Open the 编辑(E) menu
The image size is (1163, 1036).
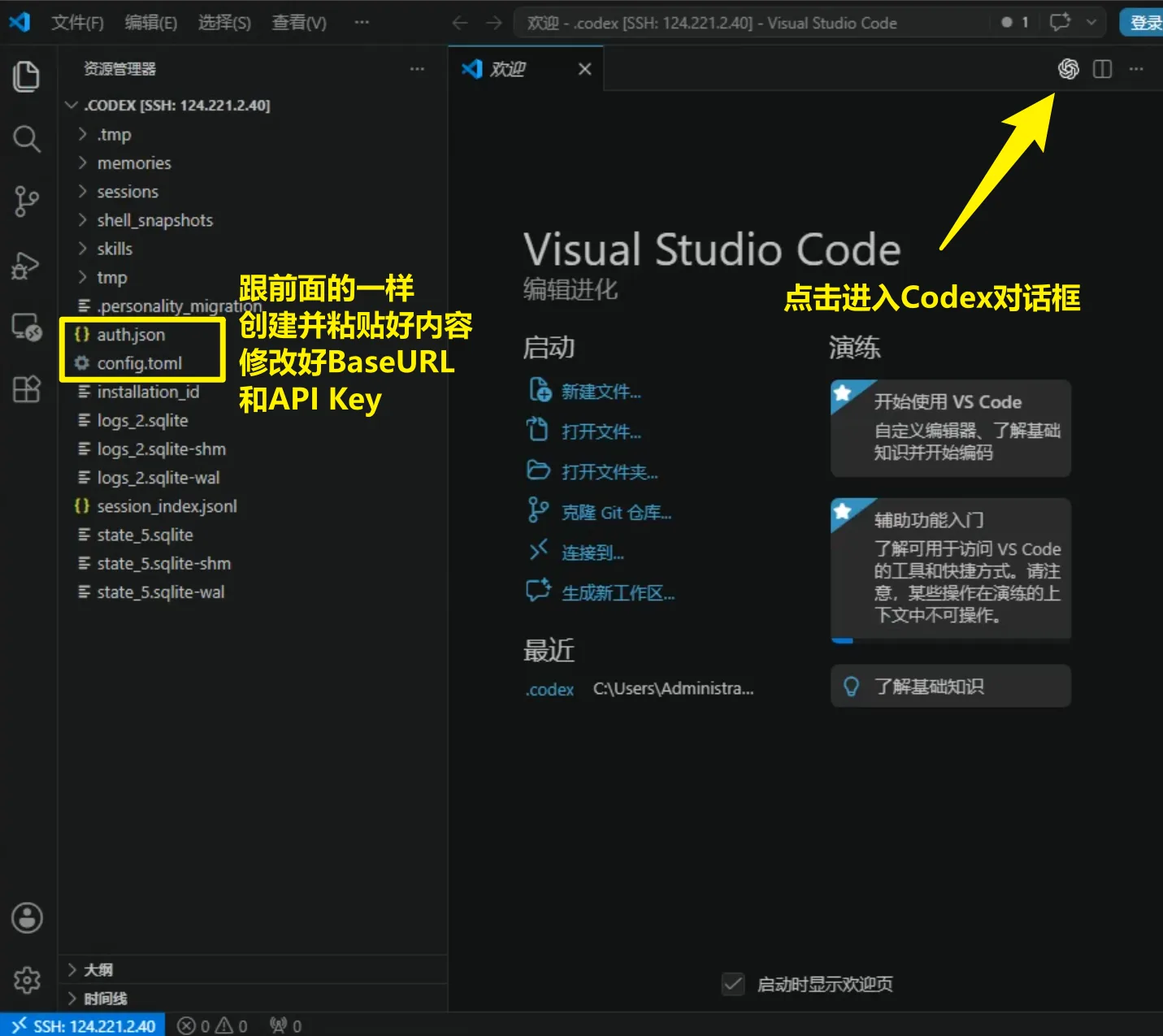[151, 23]
